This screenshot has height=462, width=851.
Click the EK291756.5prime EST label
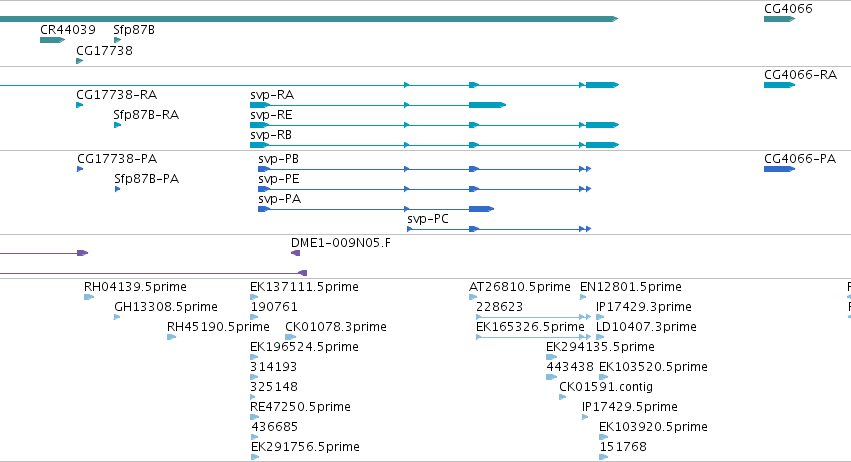(305, 447)
